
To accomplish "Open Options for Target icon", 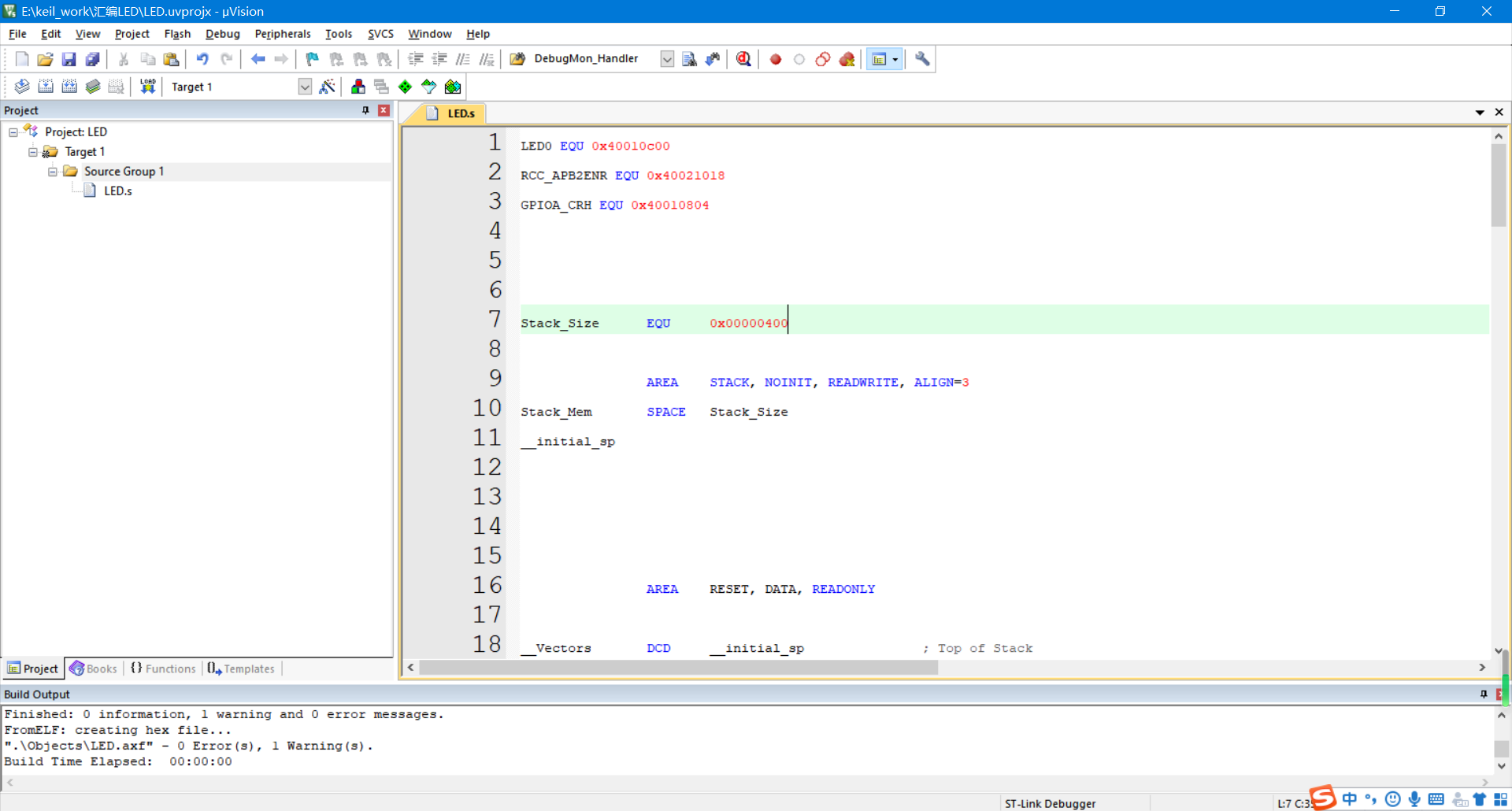I will (327, 87).
